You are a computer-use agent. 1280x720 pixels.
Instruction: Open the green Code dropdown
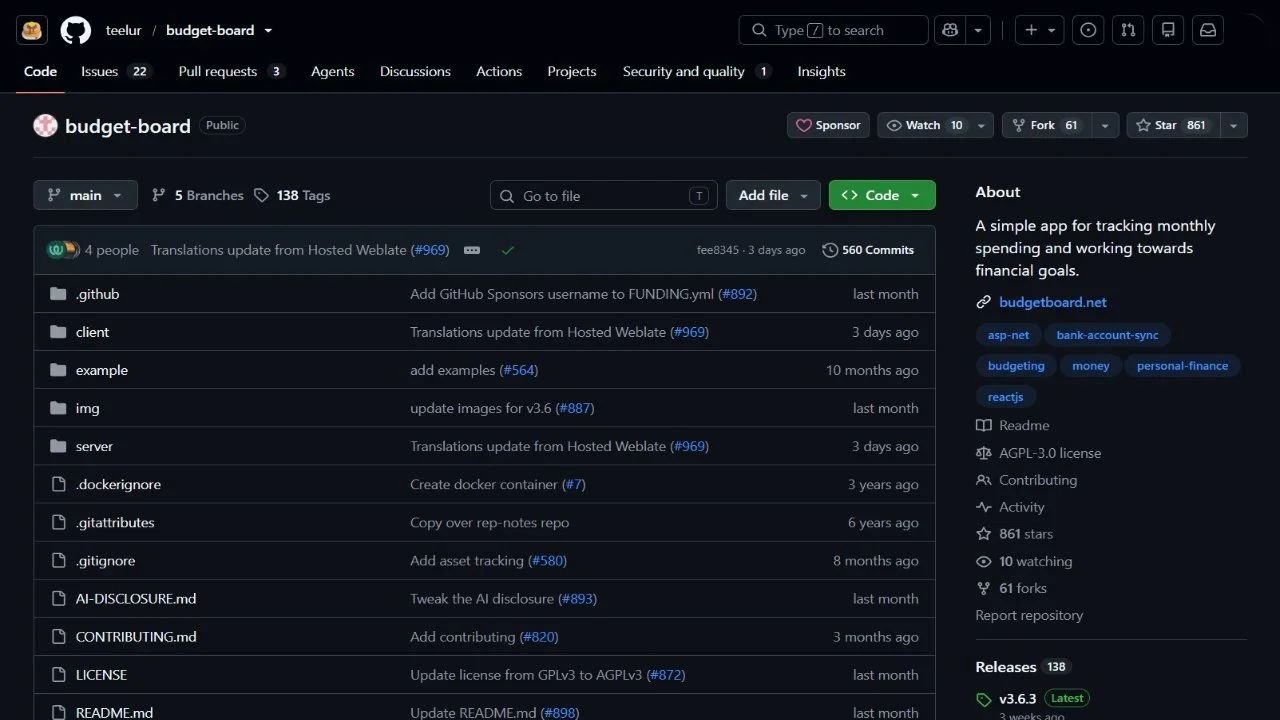pyautogui.click(x=882, y=195)
